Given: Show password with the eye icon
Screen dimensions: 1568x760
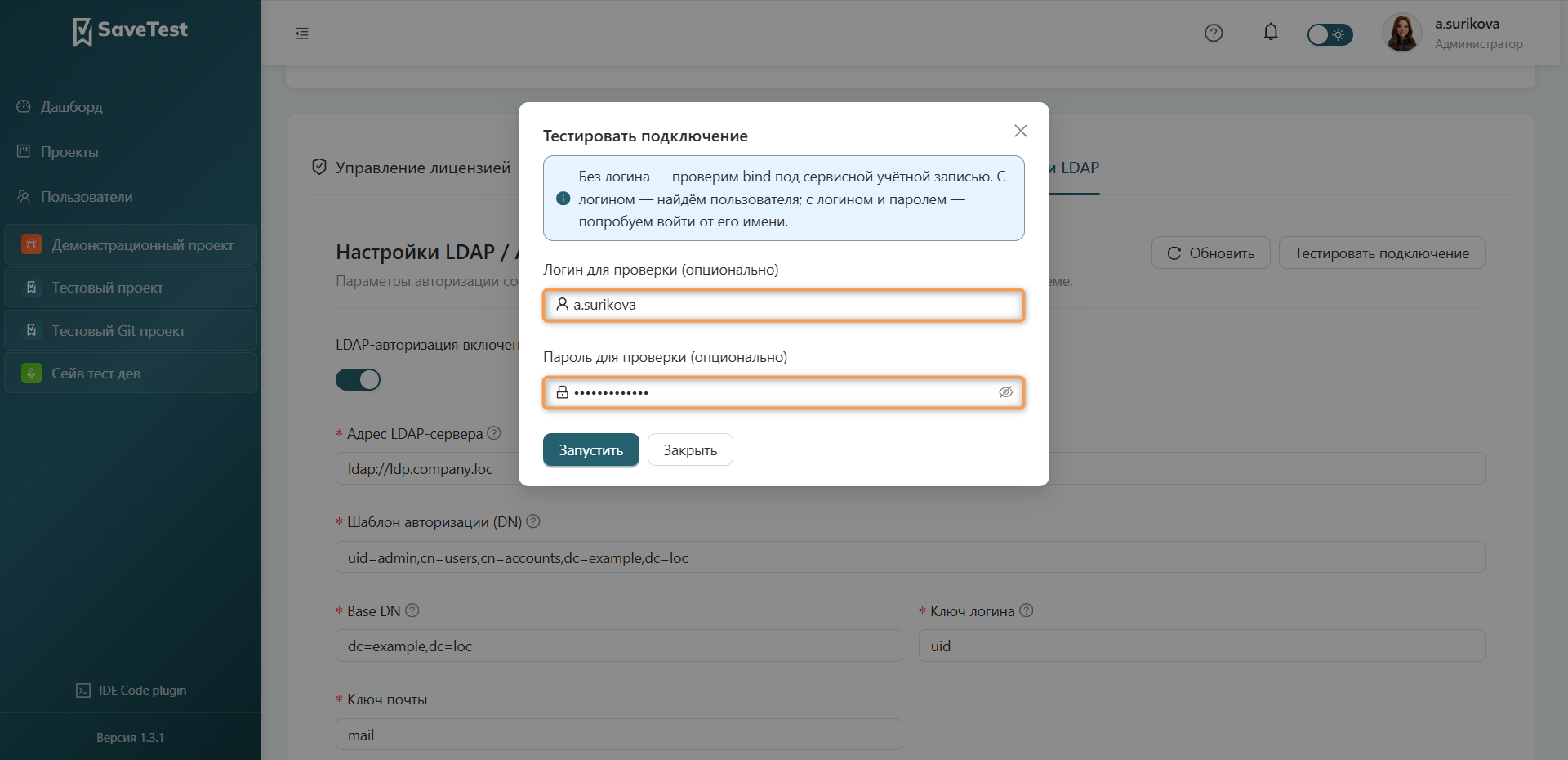Looking at the screenshot, I should tap(1005, 392).
